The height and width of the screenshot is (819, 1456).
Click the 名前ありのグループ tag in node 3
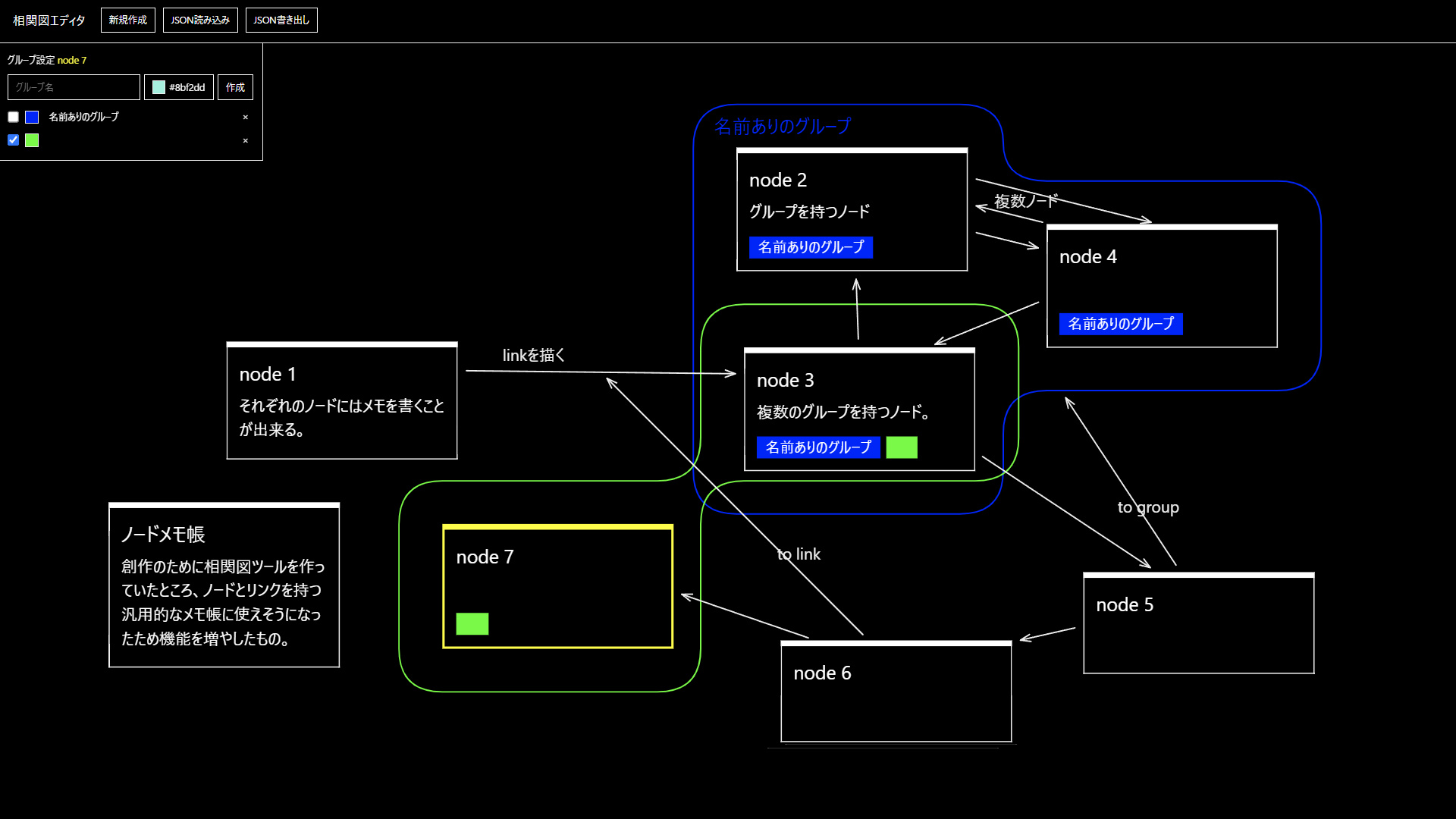coord(819,447)
